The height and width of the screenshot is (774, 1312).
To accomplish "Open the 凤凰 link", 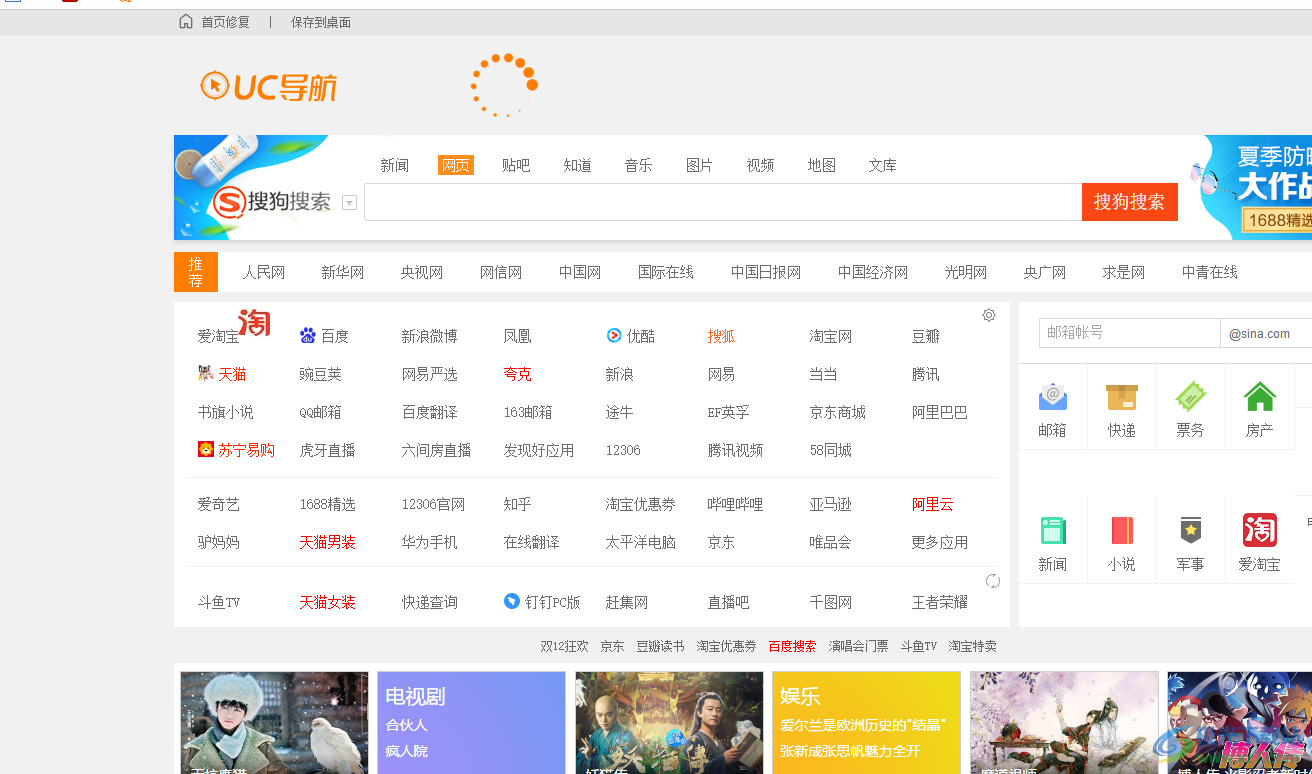I will [517, 336].
